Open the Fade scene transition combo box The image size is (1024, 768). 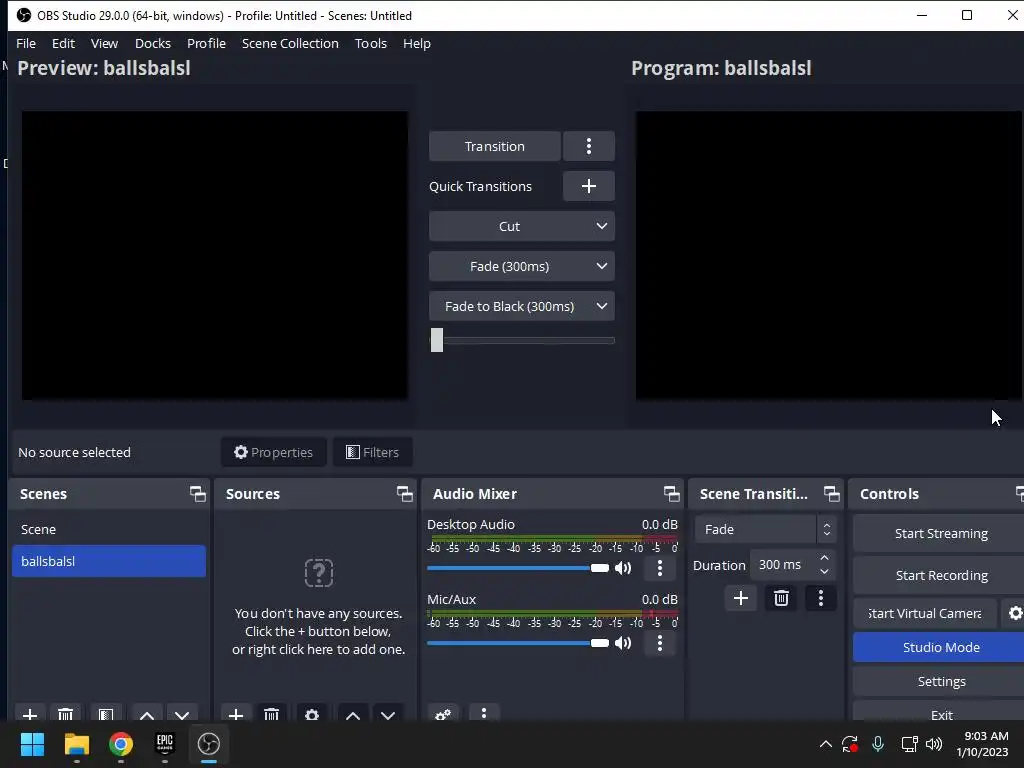pyautogui.click(x=765, y=529)
